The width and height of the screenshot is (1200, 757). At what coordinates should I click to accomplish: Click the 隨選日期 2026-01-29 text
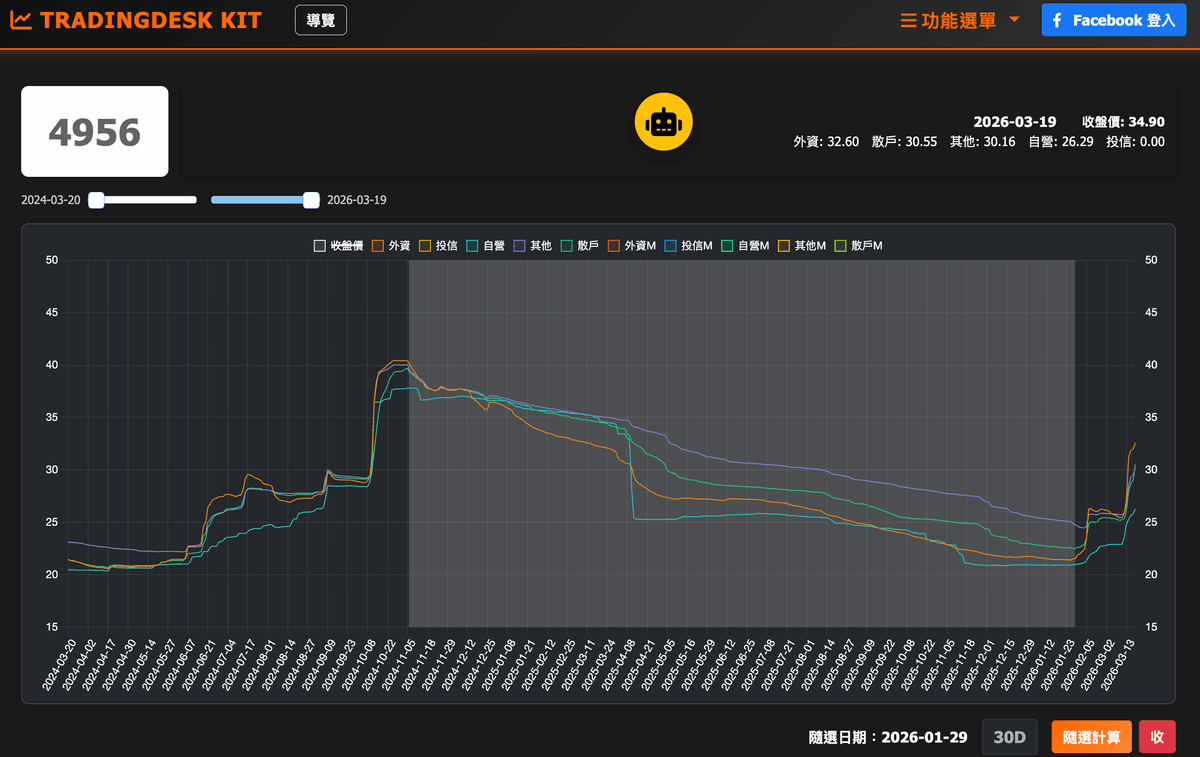[888, 737]
